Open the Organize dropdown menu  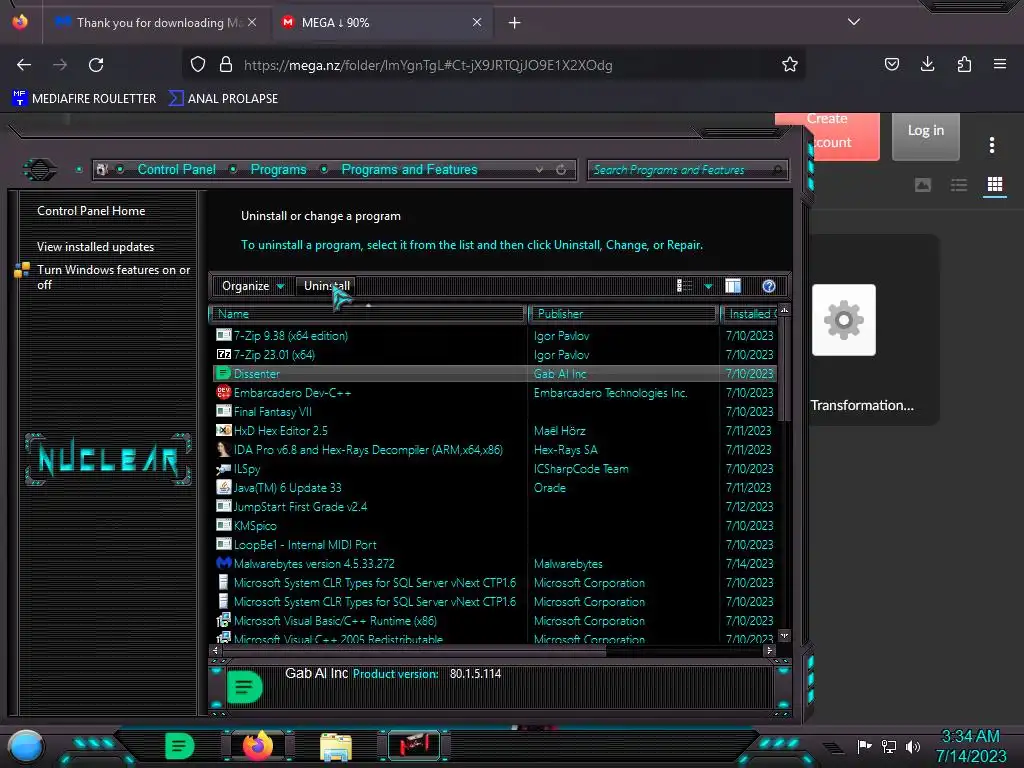tap(253, 286)
